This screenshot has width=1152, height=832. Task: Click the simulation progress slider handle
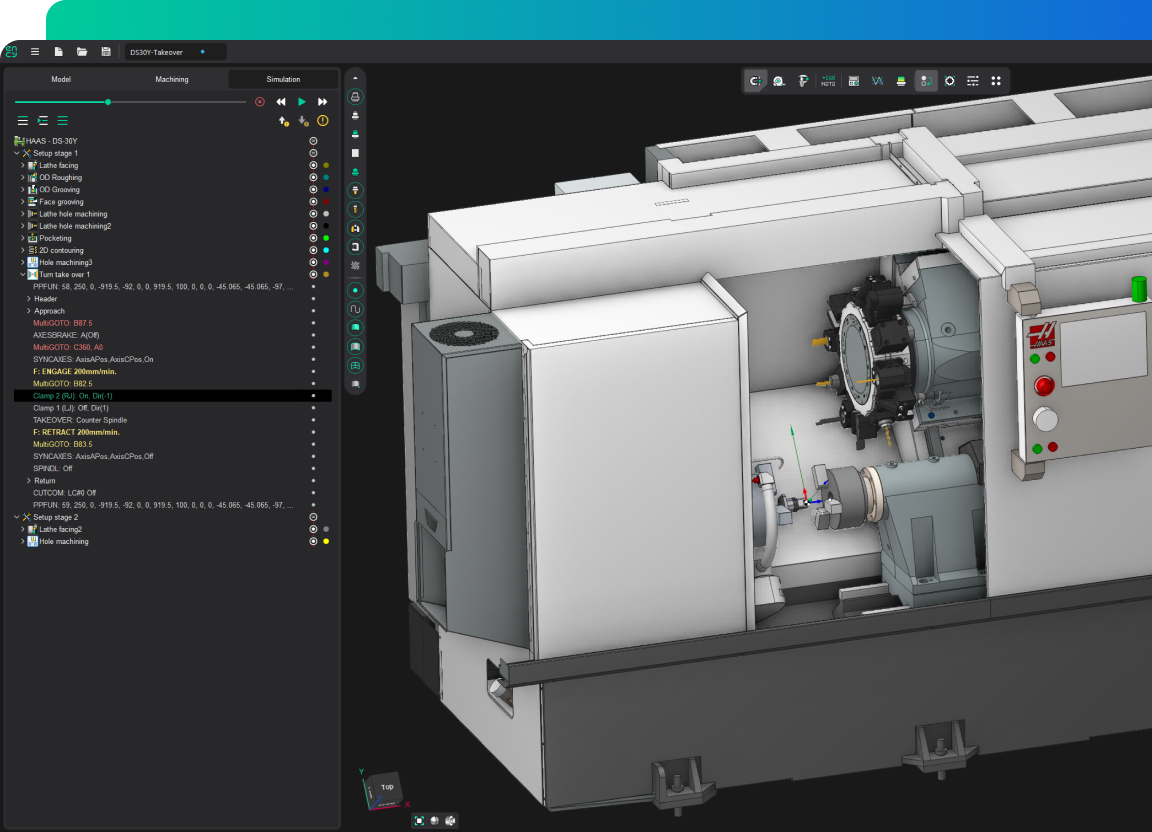[108, 102]
